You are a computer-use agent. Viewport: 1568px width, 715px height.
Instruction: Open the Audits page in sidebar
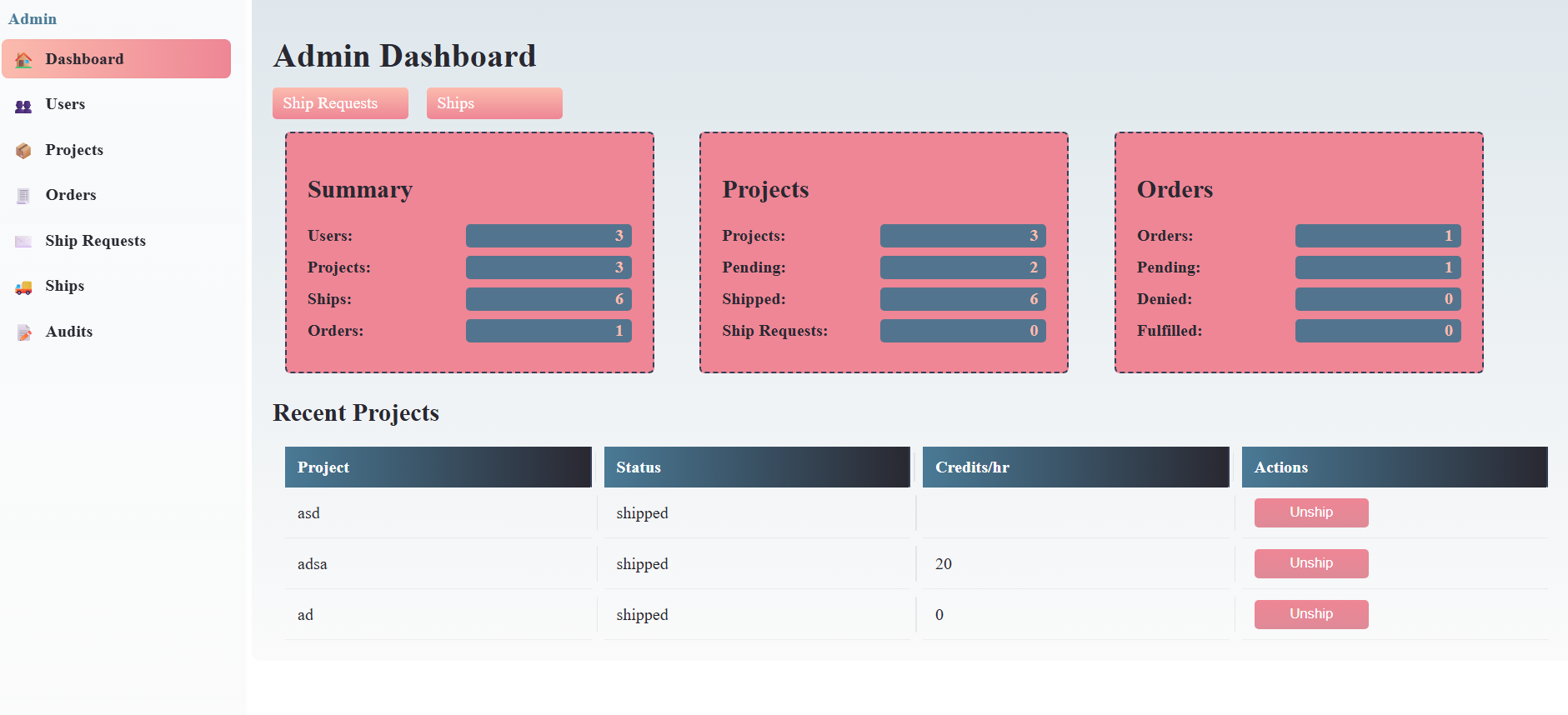(x=69, y=332)
